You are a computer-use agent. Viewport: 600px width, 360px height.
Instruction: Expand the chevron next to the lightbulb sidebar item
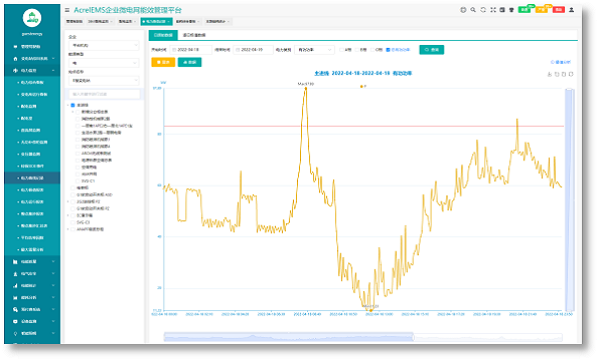(x=53, y=334)
